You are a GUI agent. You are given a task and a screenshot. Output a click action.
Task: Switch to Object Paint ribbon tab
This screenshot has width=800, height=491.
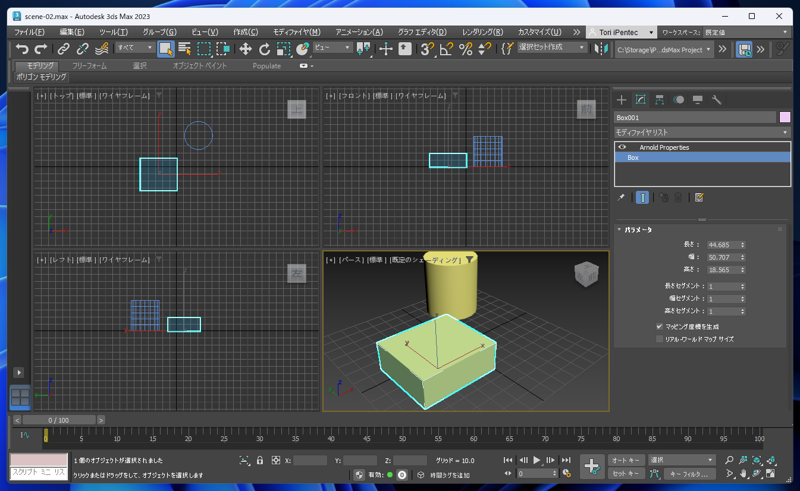click(199, 66)
